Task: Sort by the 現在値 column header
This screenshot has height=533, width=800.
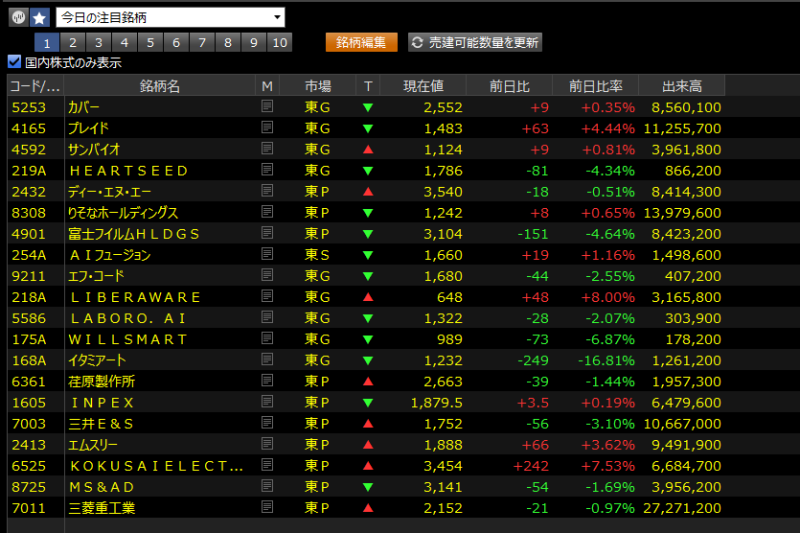Action: point(423,86)
